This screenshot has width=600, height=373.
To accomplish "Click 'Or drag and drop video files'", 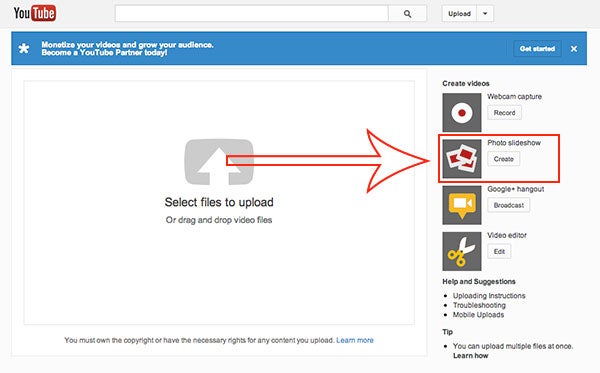I will tap(219, 220).
